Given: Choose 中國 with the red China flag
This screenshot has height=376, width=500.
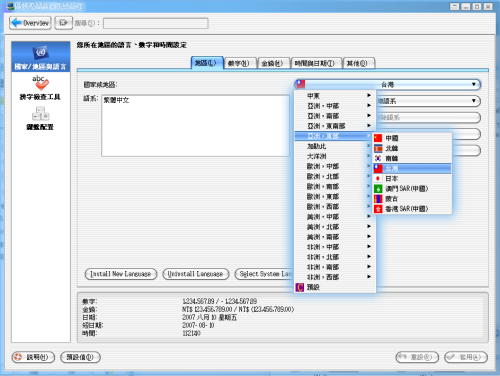Looking at the screenshot, I should pyautogui.click(x=412, y=138).
